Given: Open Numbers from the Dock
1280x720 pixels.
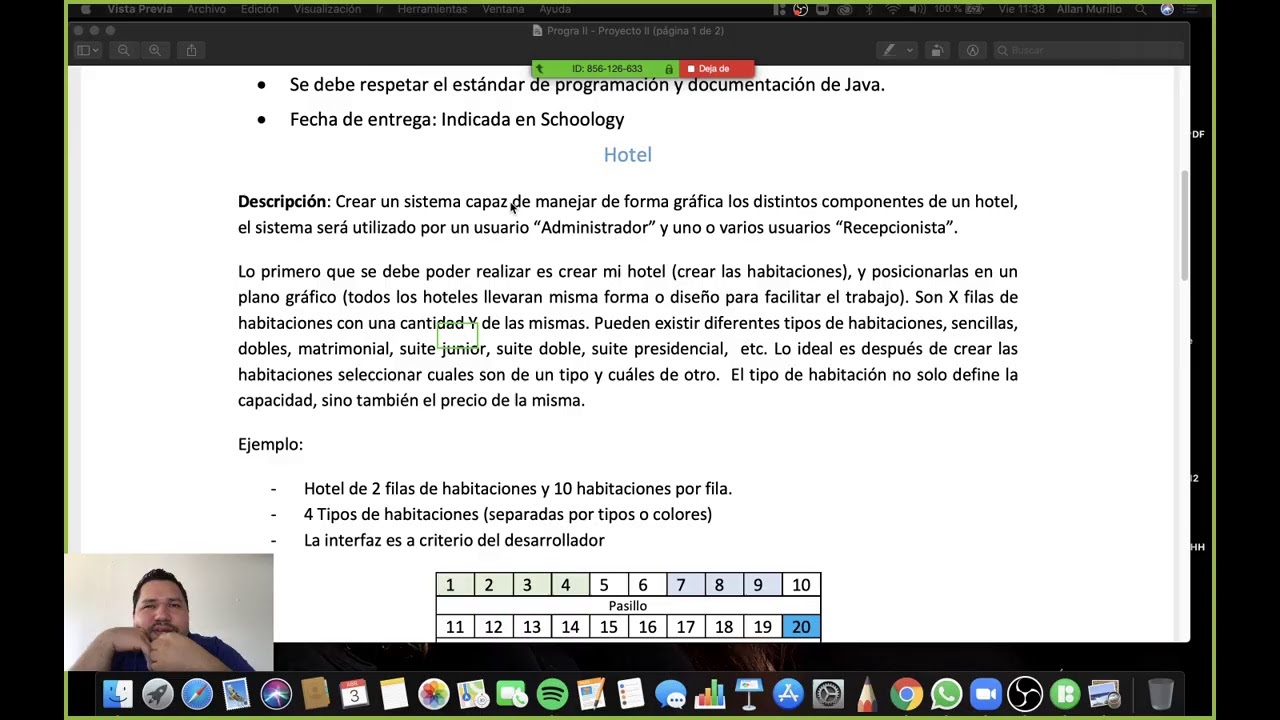Looking at the screenshot, I should 709,694.
